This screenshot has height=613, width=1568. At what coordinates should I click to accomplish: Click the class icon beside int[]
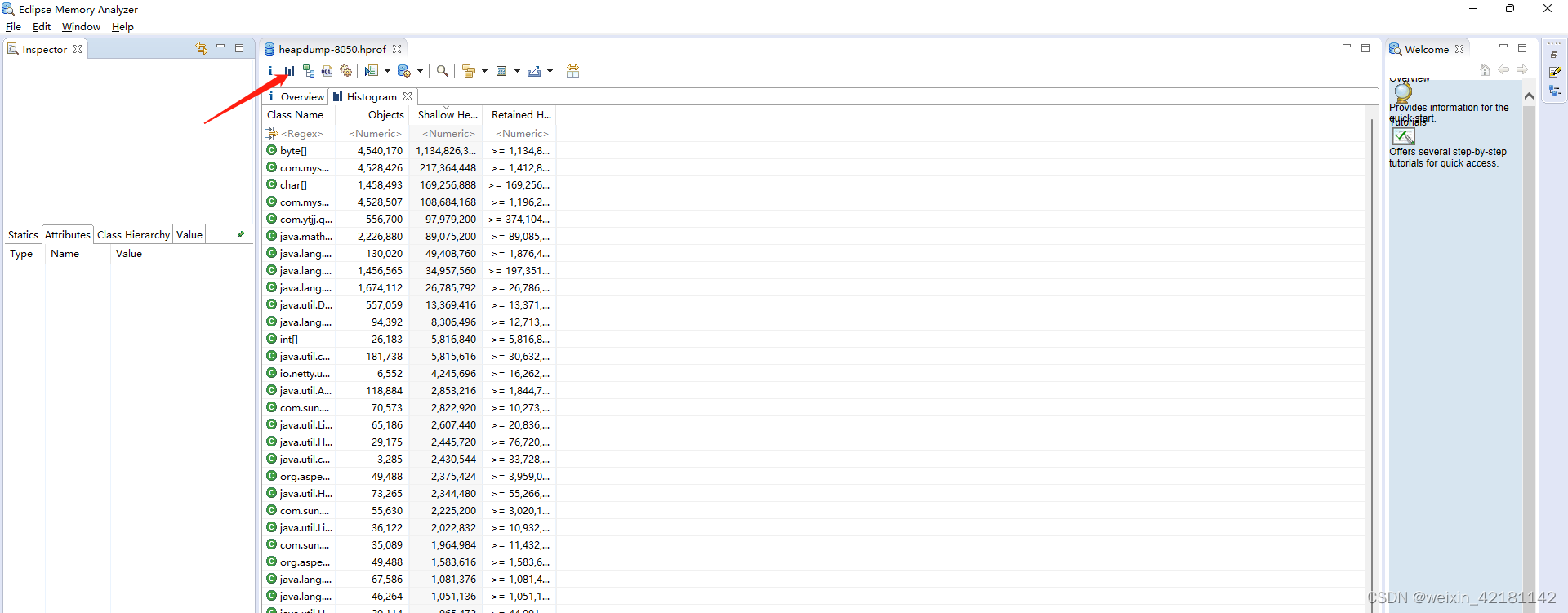point(272,339)
